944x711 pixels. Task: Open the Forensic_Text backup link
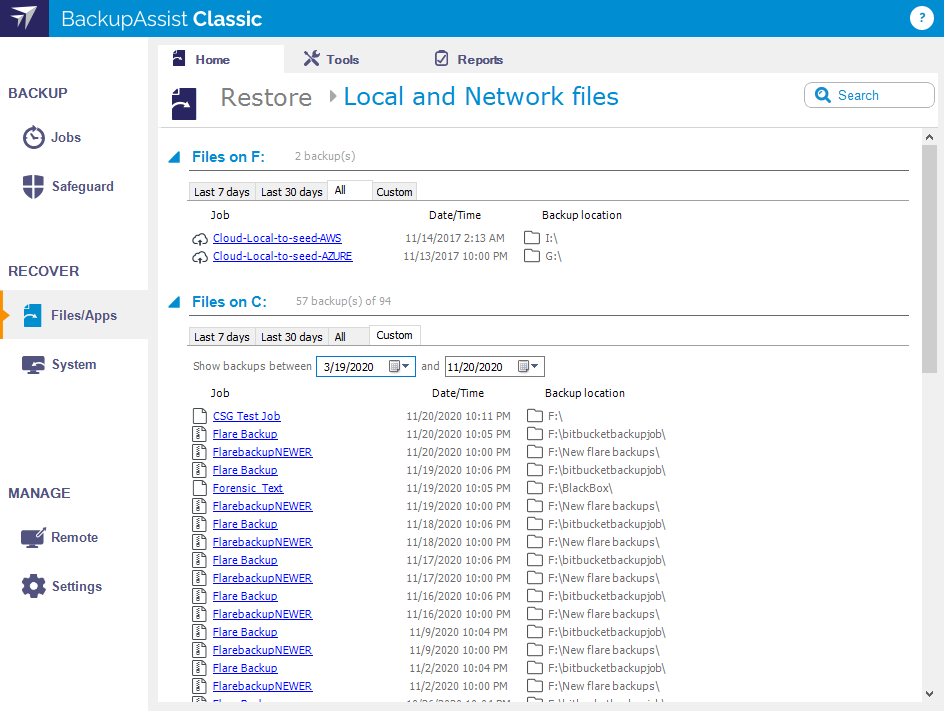247,488
